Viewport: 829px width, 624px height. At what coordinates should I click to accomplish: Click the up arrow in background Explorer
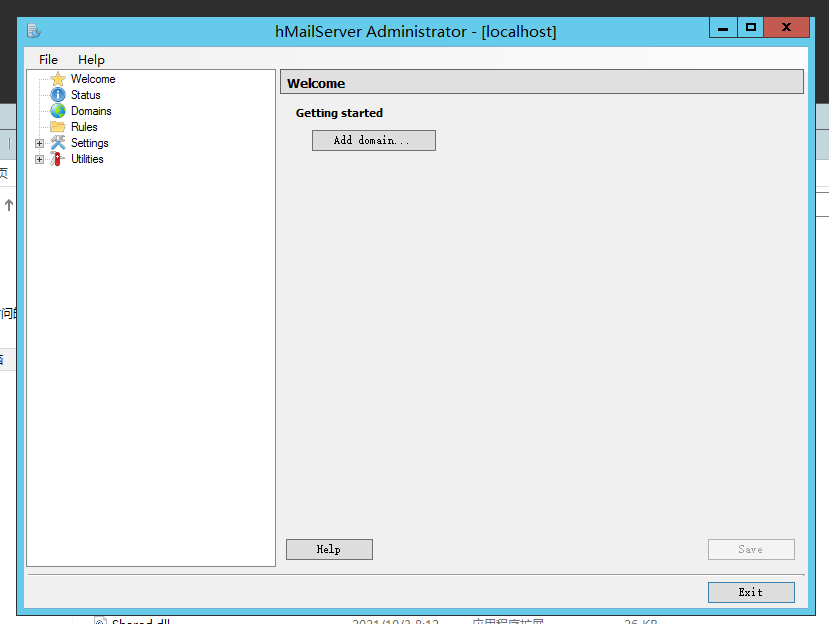9,205
